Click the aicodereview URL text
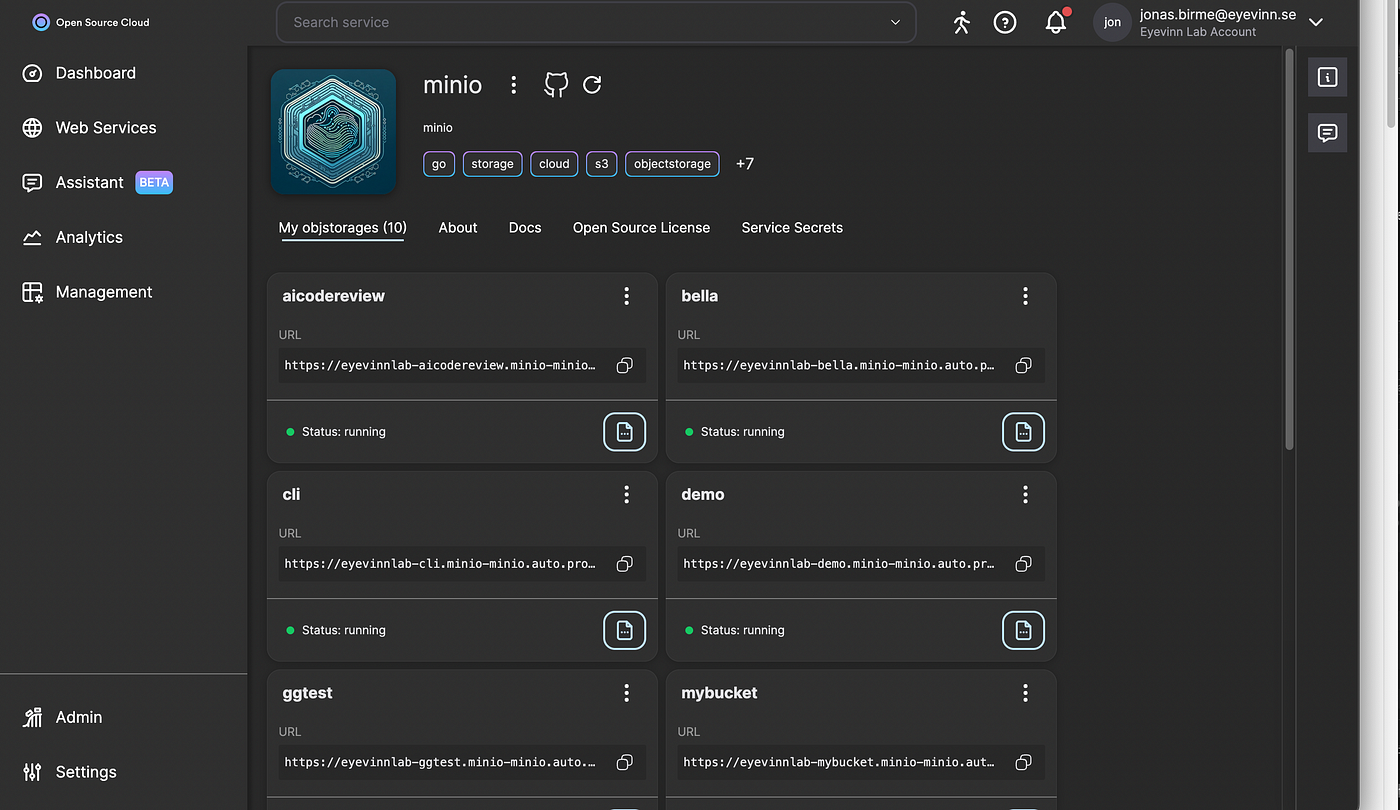Viewport: 1400px width, 810px height. (x=440, y=366)
